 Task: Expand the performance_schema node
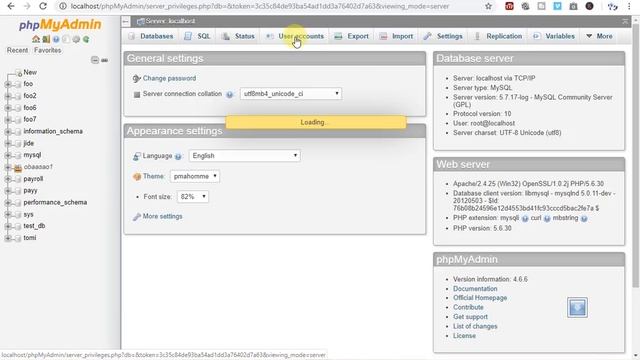8,202
